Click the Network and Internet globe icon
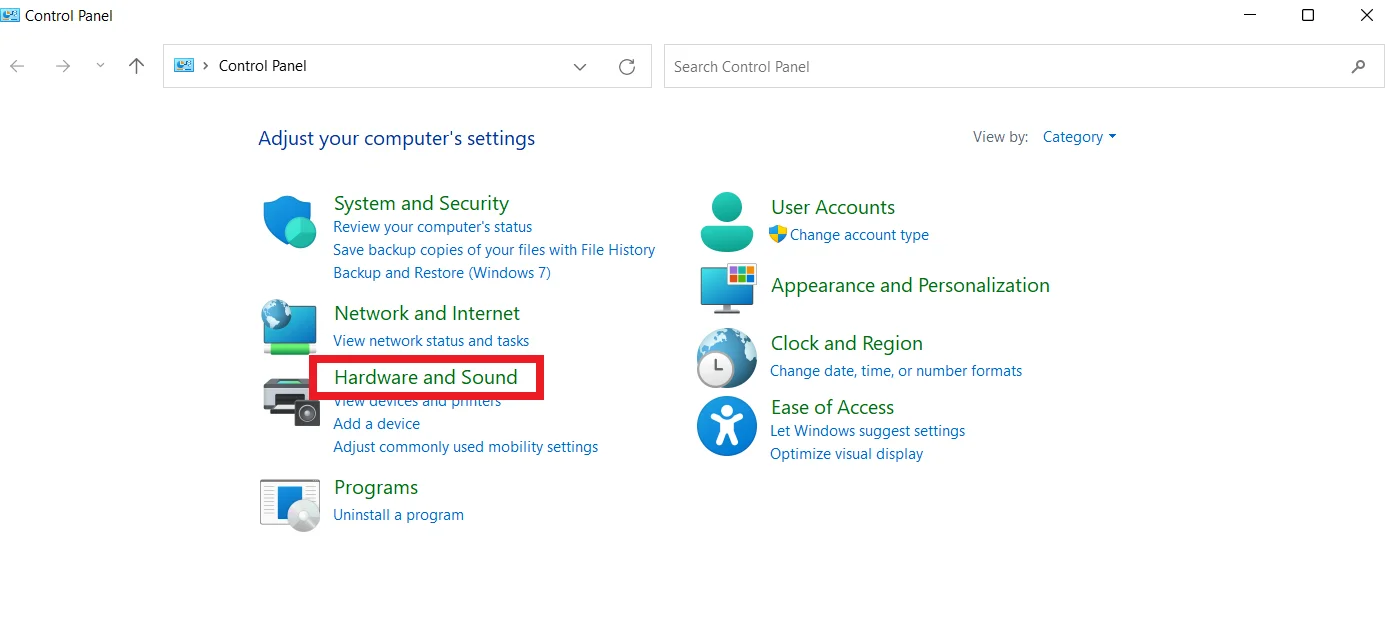The width and height of the screenshot is (1393, 627). 289,328
